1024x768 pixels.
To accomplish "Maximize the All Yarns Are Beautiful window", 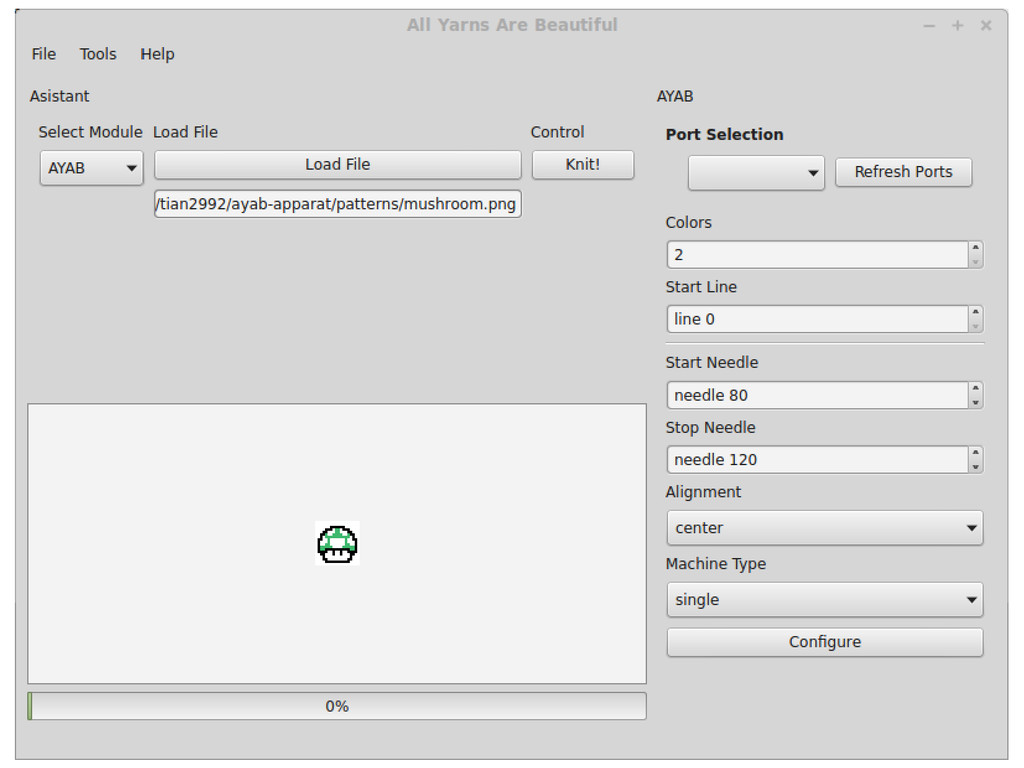I will [957, 25].
